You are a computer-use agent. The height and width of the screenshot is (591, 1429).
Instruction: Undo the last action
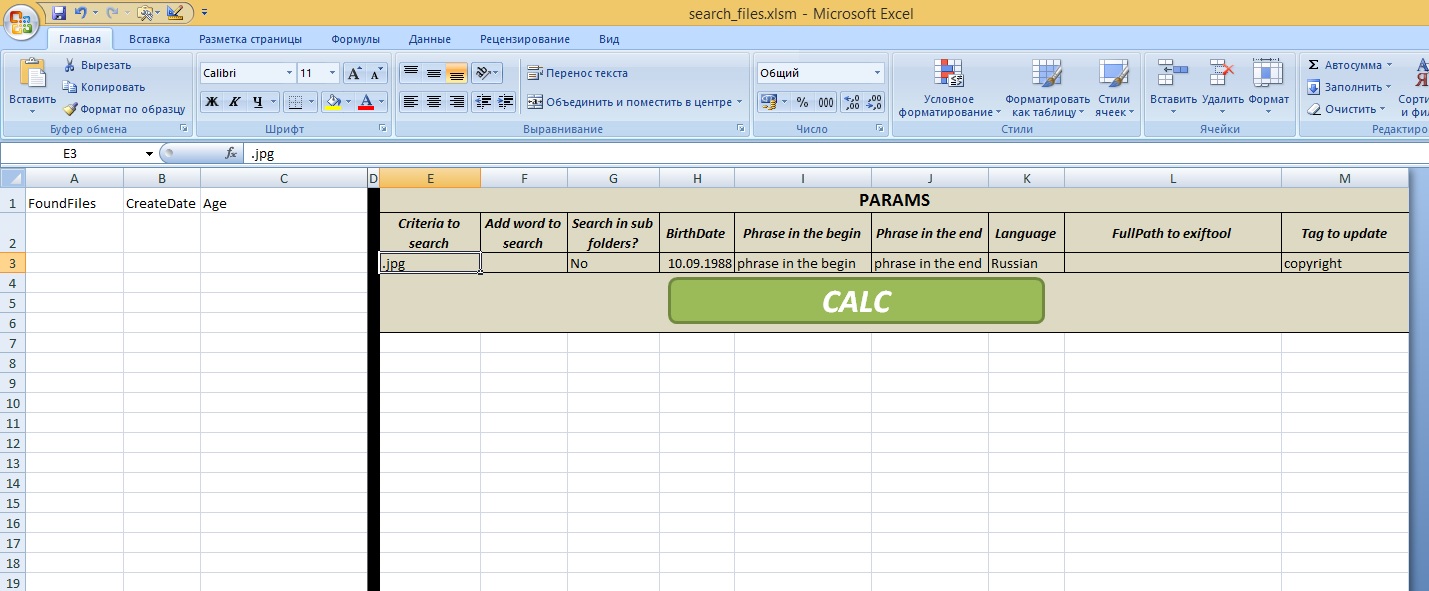pos(82,13)
